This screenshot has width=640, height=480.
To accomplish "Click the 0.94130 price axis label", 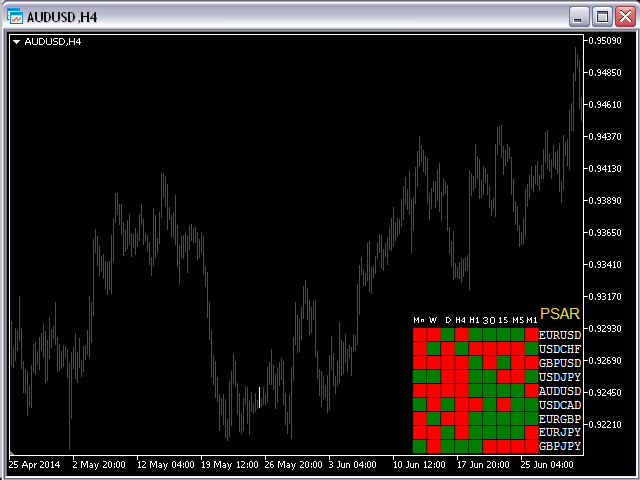I will click(605, 169).
